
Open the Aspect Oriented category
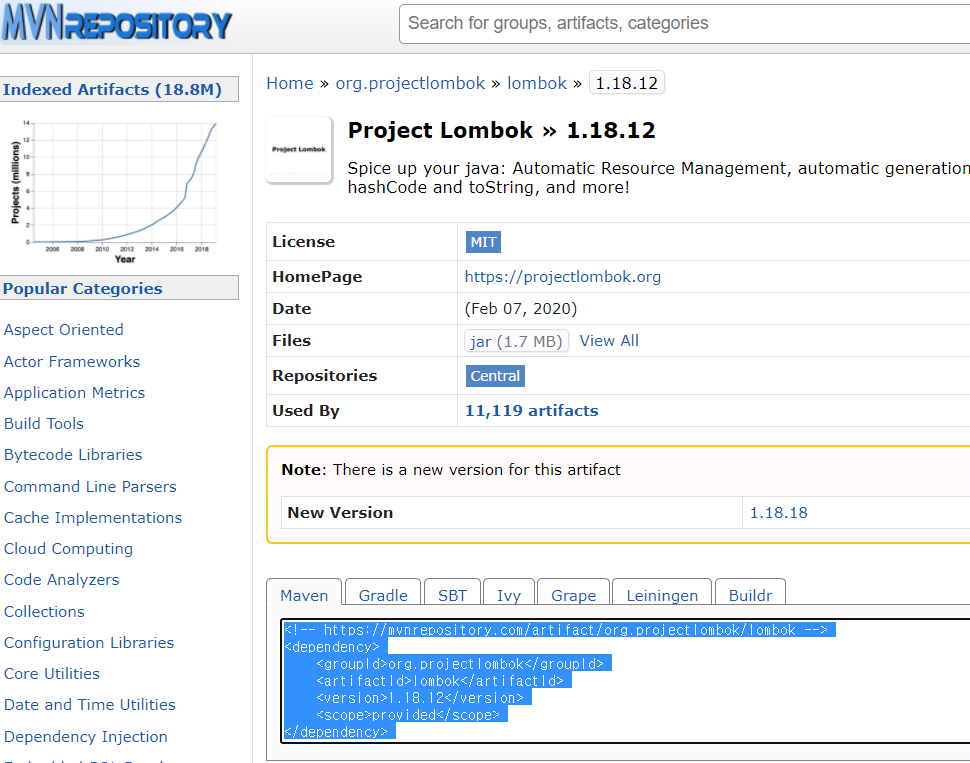coord(64,330)
